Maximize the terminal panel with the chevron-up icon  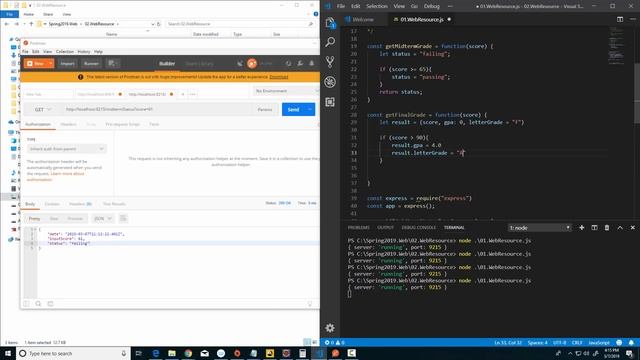tap(620, 227)
